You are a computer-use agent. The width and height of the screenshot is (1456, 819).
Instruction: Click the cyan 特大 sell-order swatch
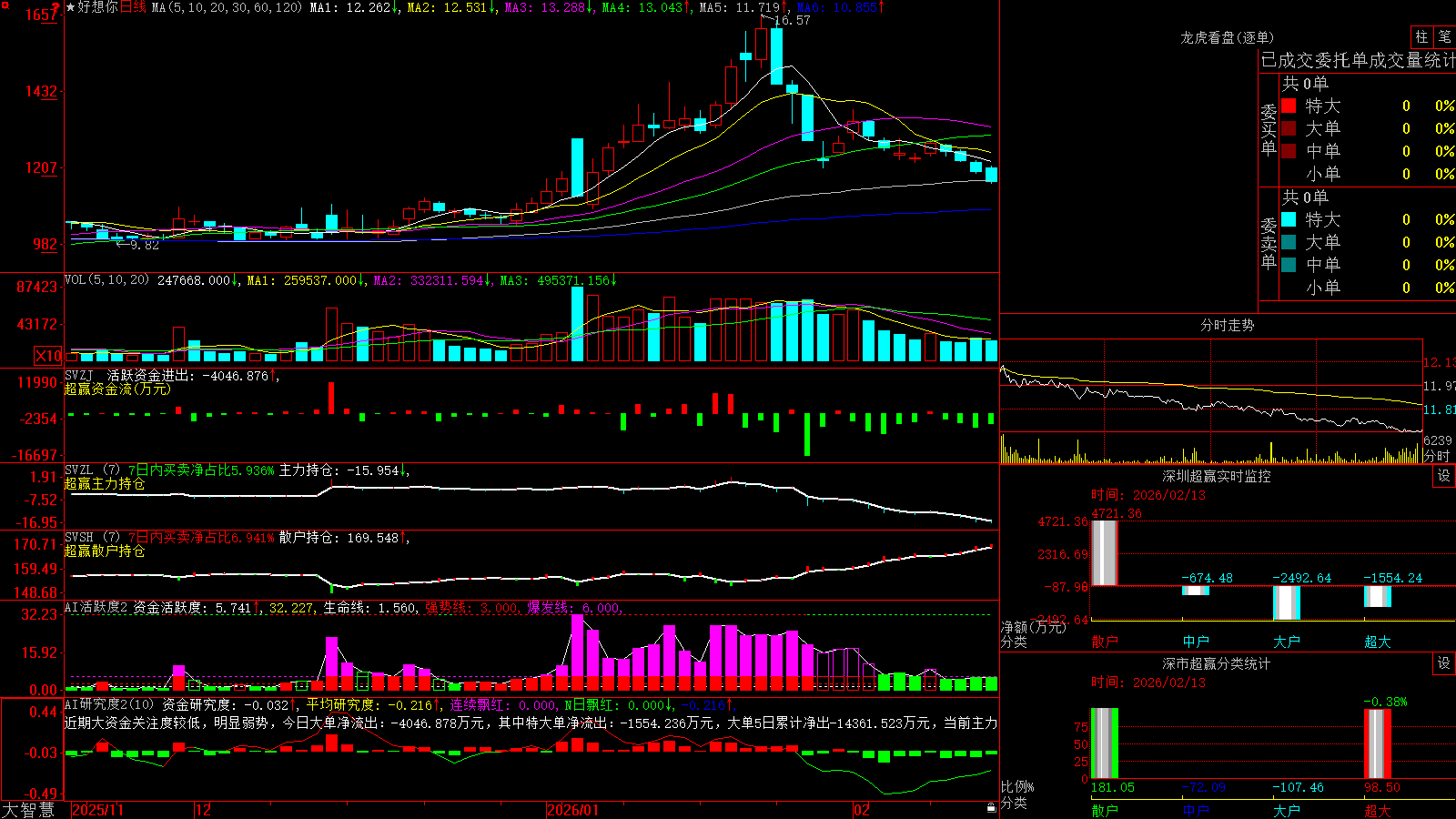click(1289, 219)
